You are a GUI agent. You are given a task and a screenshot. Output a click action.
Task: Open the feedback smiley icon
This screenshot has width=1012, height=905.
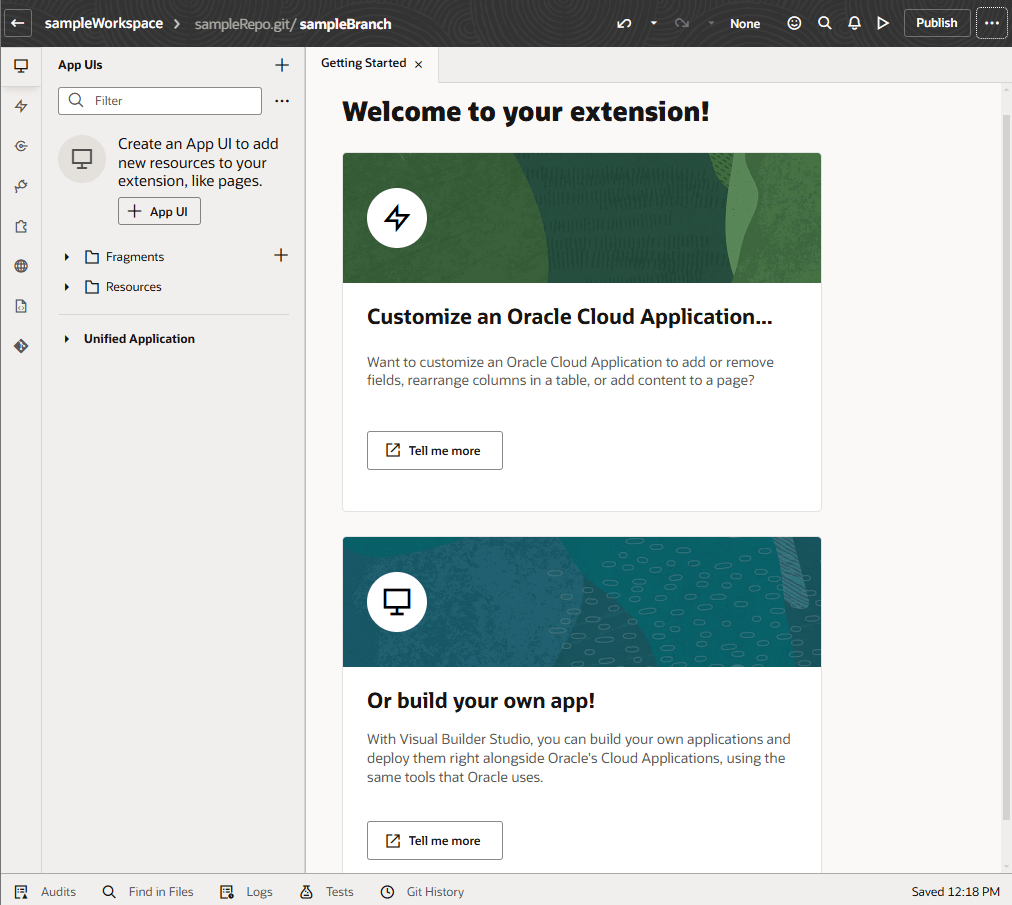794,23
